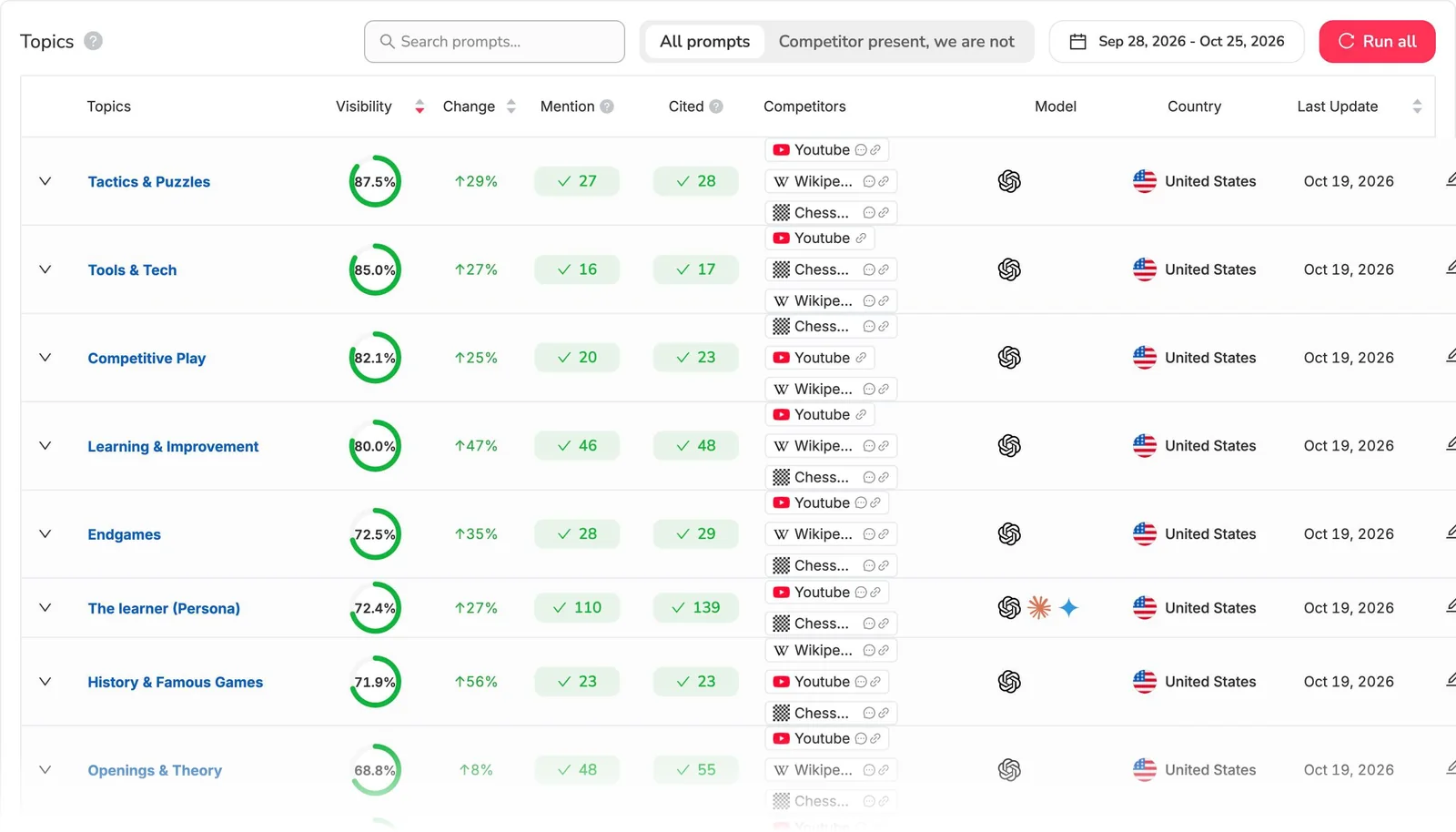The image size is (1456, 832).
Task: Click the ↑56% change value
Action: (476, 681)
